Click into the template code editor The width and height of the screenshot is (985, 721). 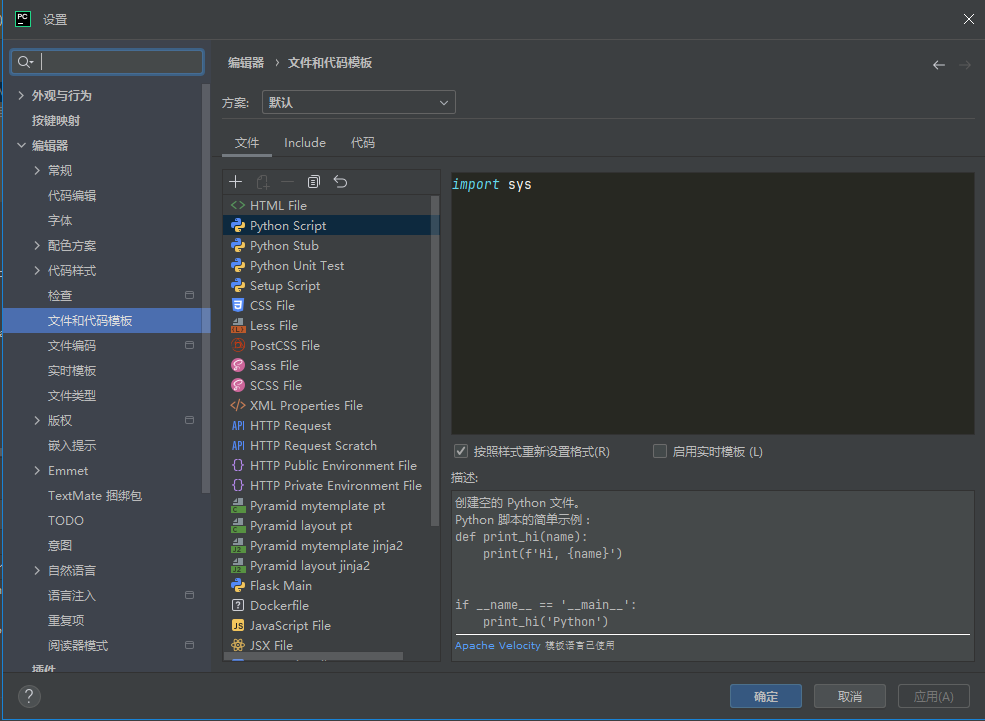[712, 303]
